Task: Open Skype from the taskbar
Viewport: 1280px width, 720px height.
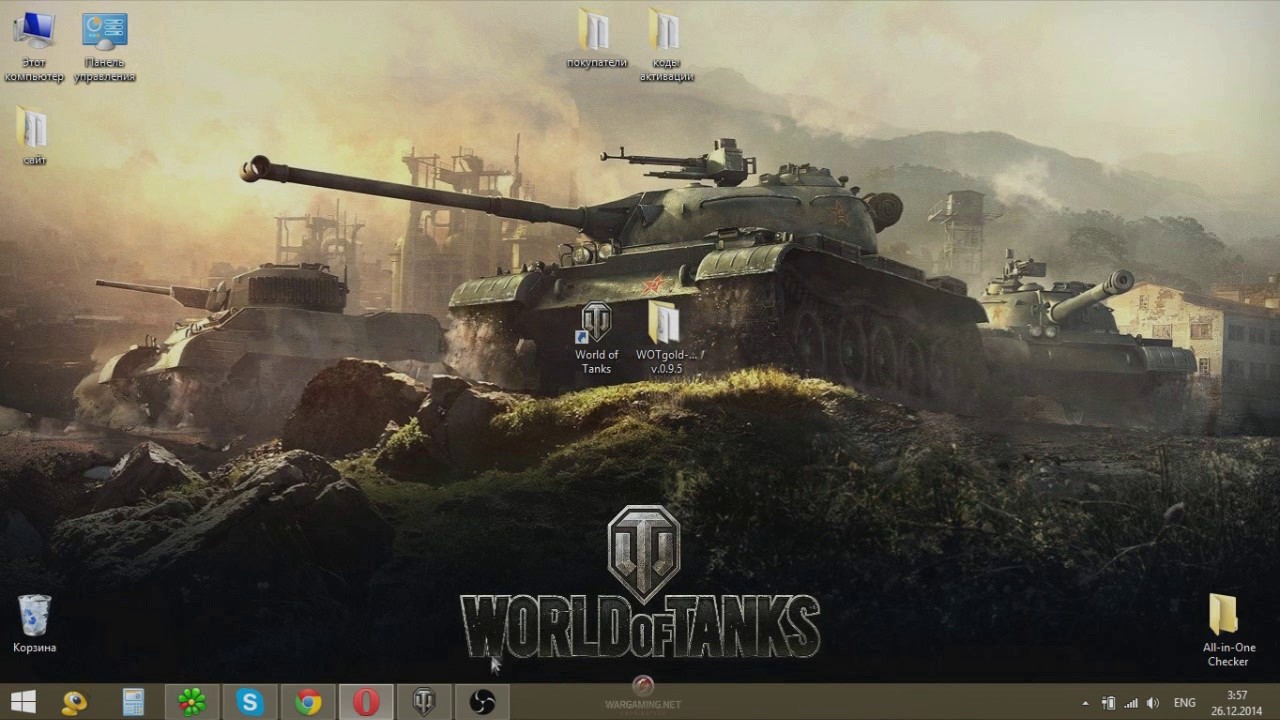Action: coord(250,702)
